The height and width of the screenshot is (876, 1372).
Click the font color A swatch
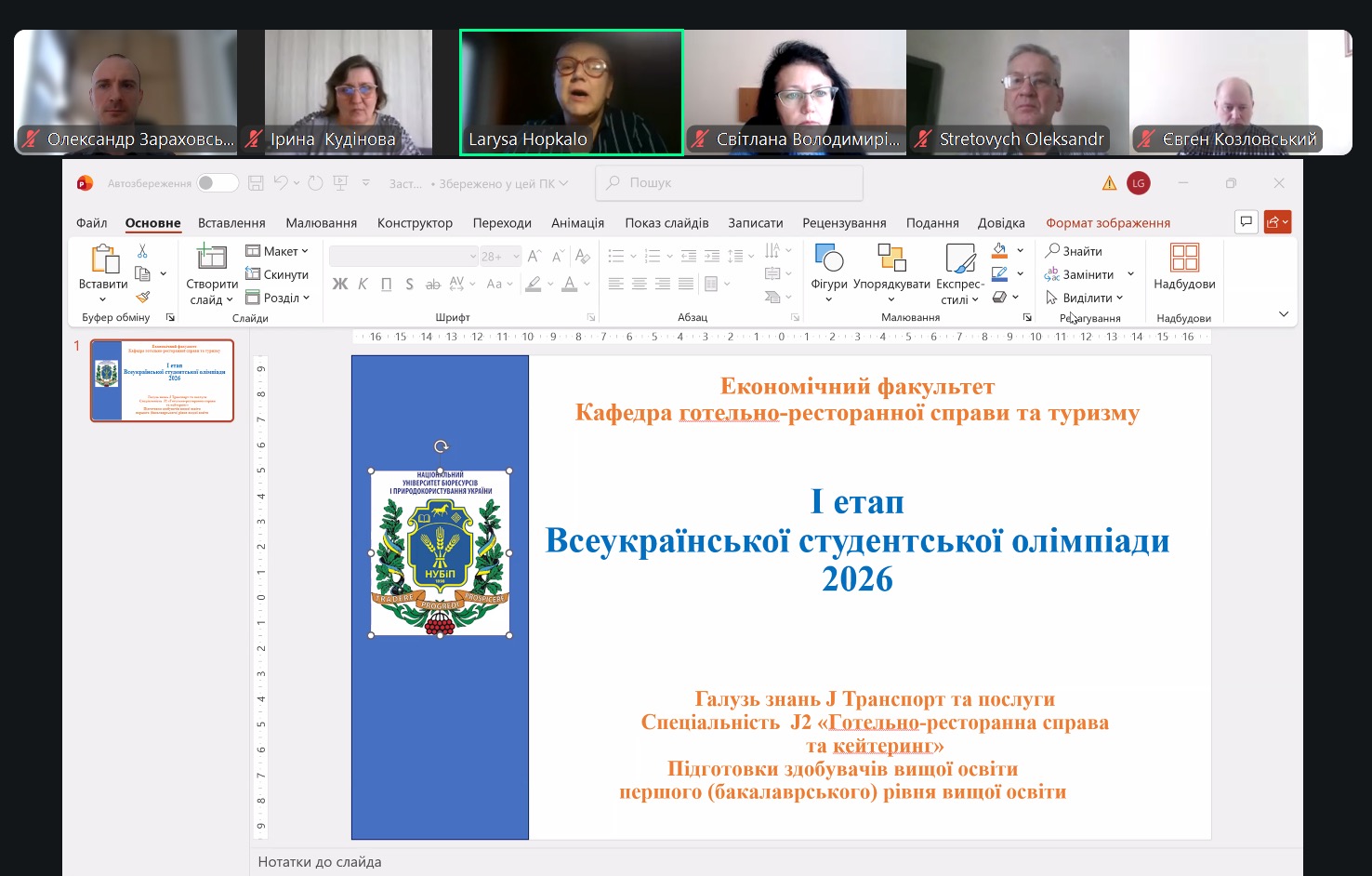[570, 284]
